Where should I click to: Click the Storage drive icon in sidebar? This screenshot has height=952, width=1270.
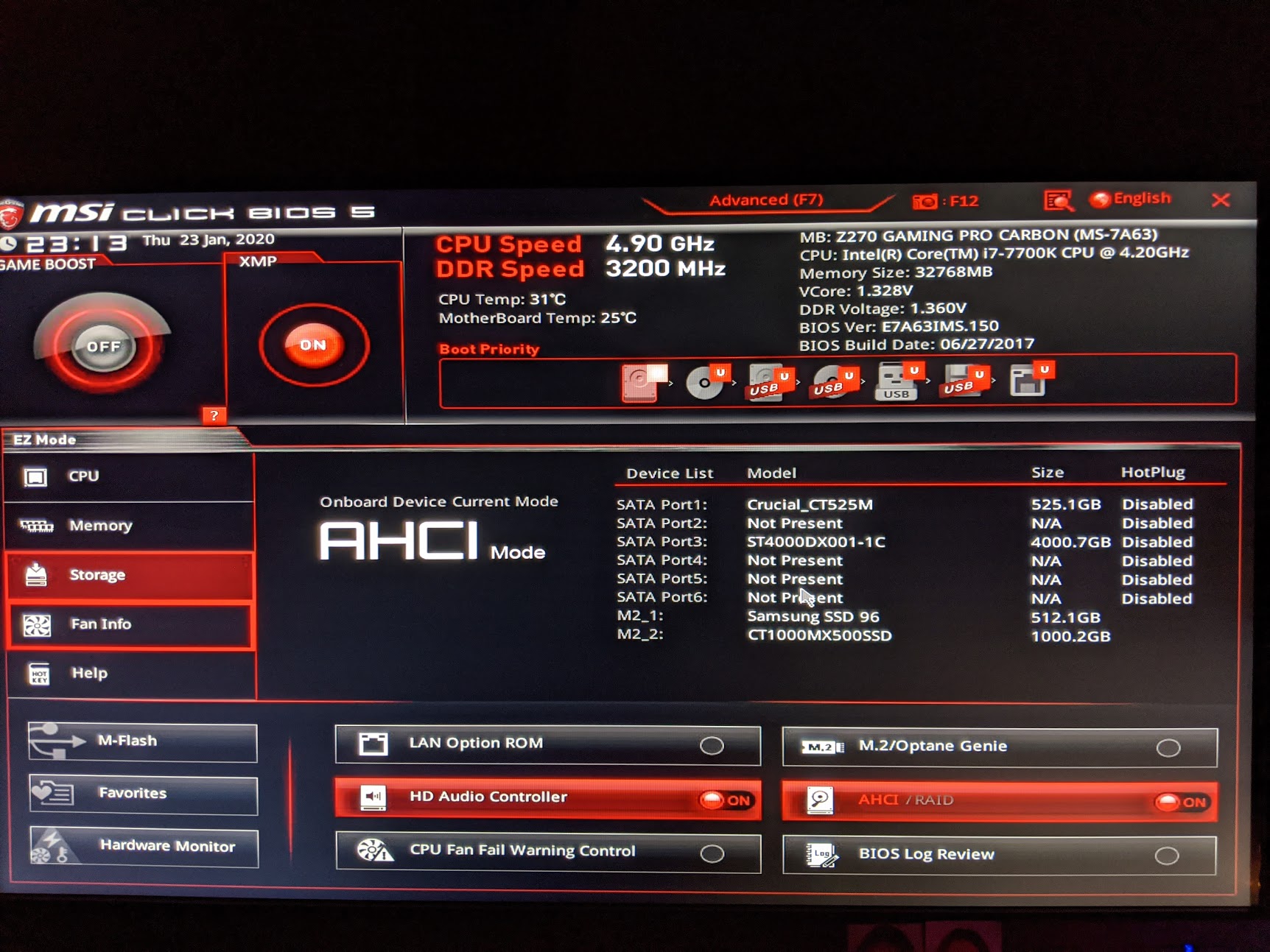35,575
